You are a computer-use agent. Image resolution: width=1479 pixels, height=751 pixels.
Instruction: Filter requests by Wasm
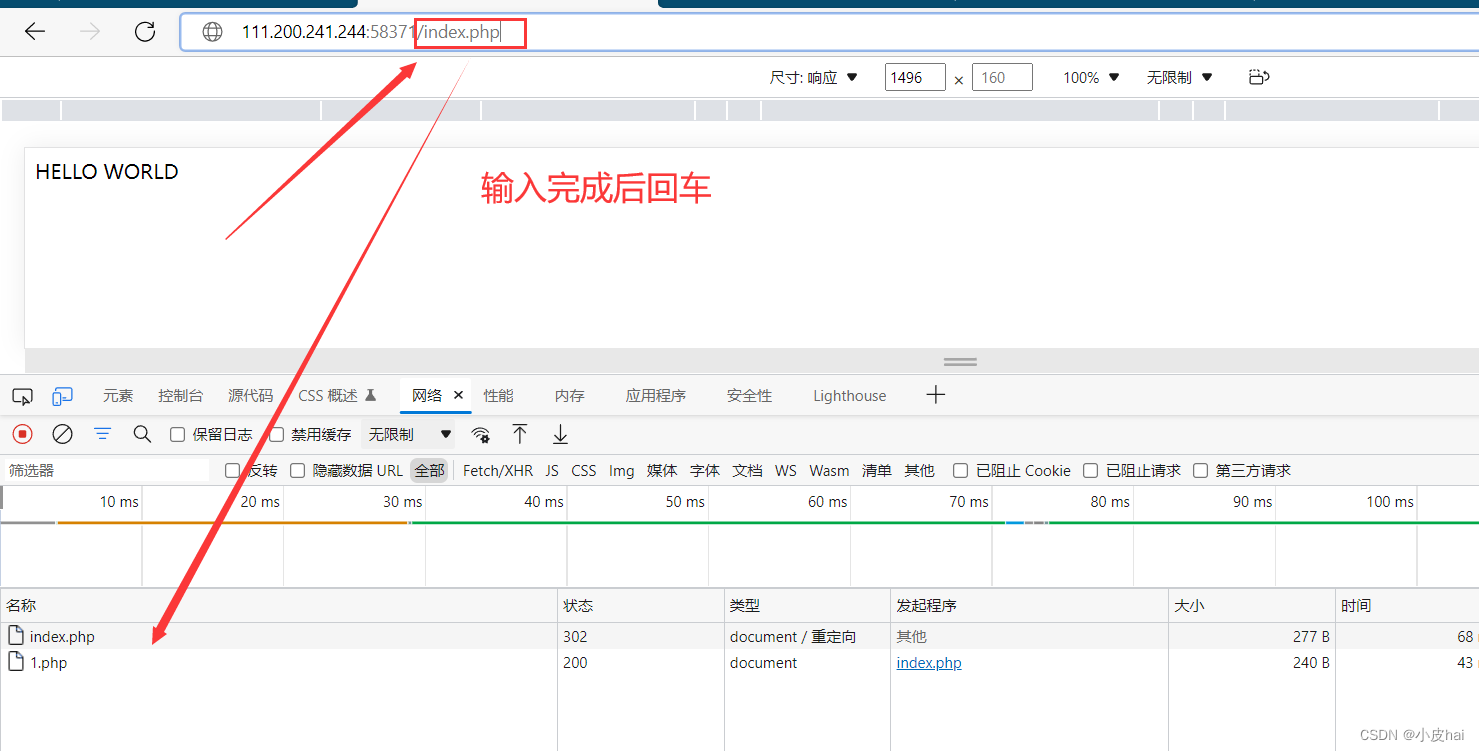click(x=829, y=470)
